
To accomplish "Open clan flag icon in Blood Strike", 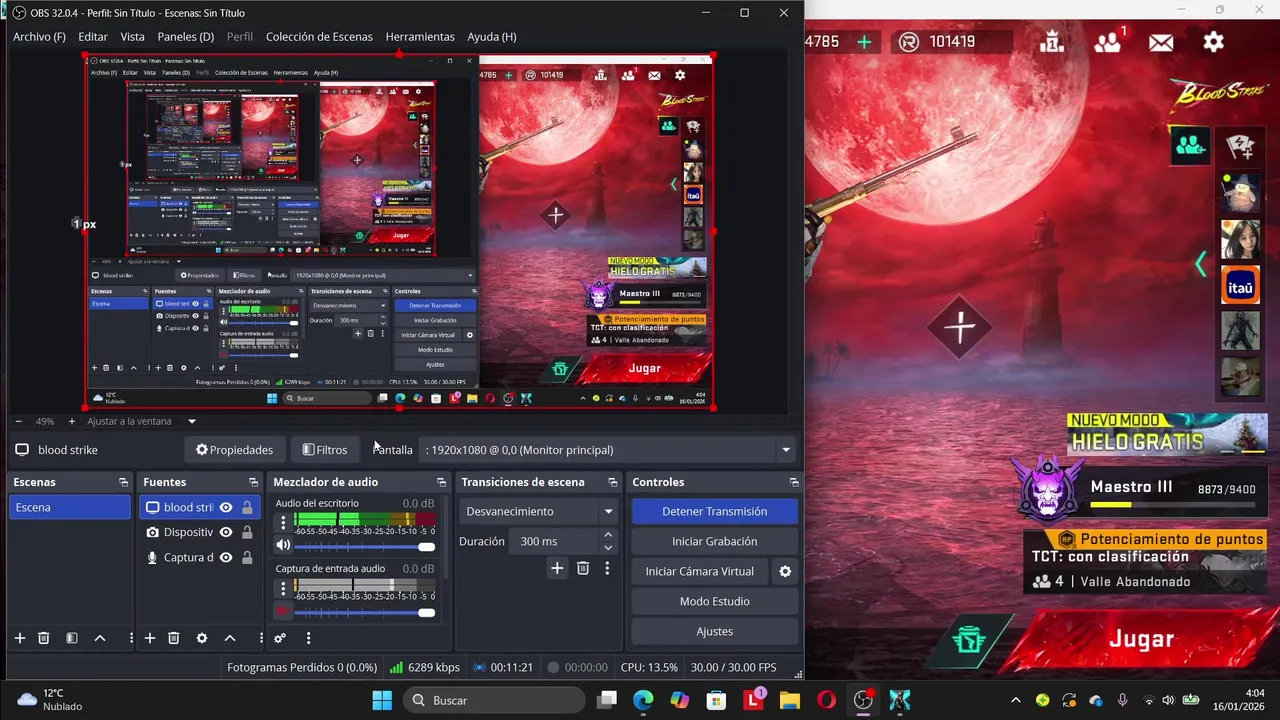I will 1241,147.
